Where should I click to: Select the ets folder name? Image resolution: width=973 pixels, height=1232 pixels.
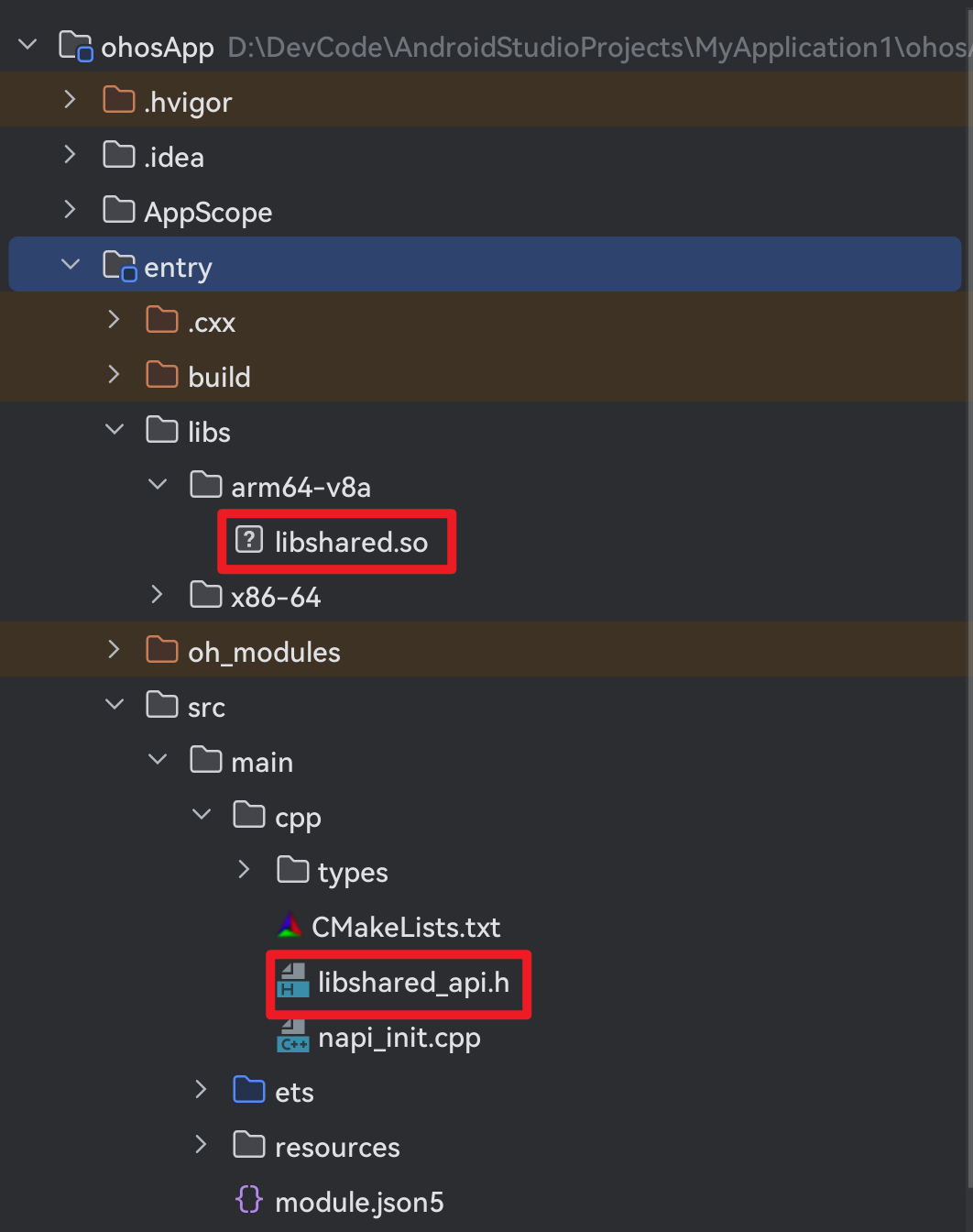[x=294, y=1092]
